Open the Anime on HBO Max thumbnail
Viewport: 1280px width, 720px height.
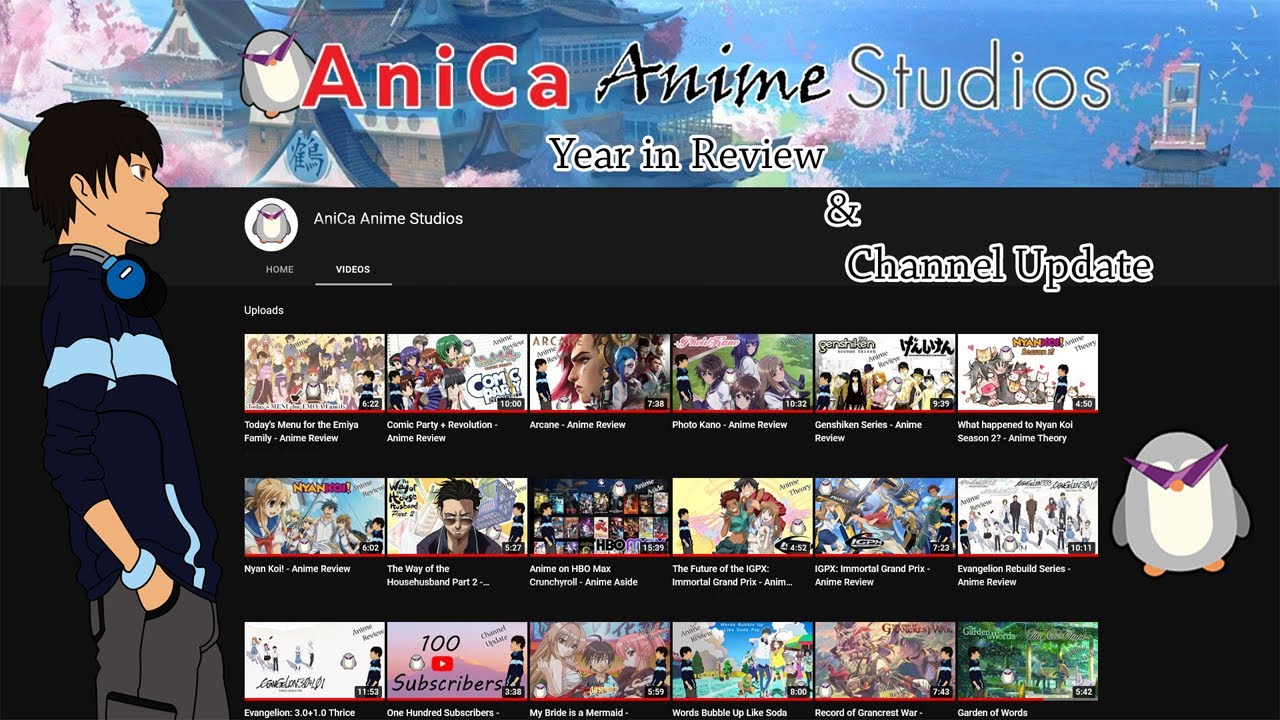[x=600, y=517]
